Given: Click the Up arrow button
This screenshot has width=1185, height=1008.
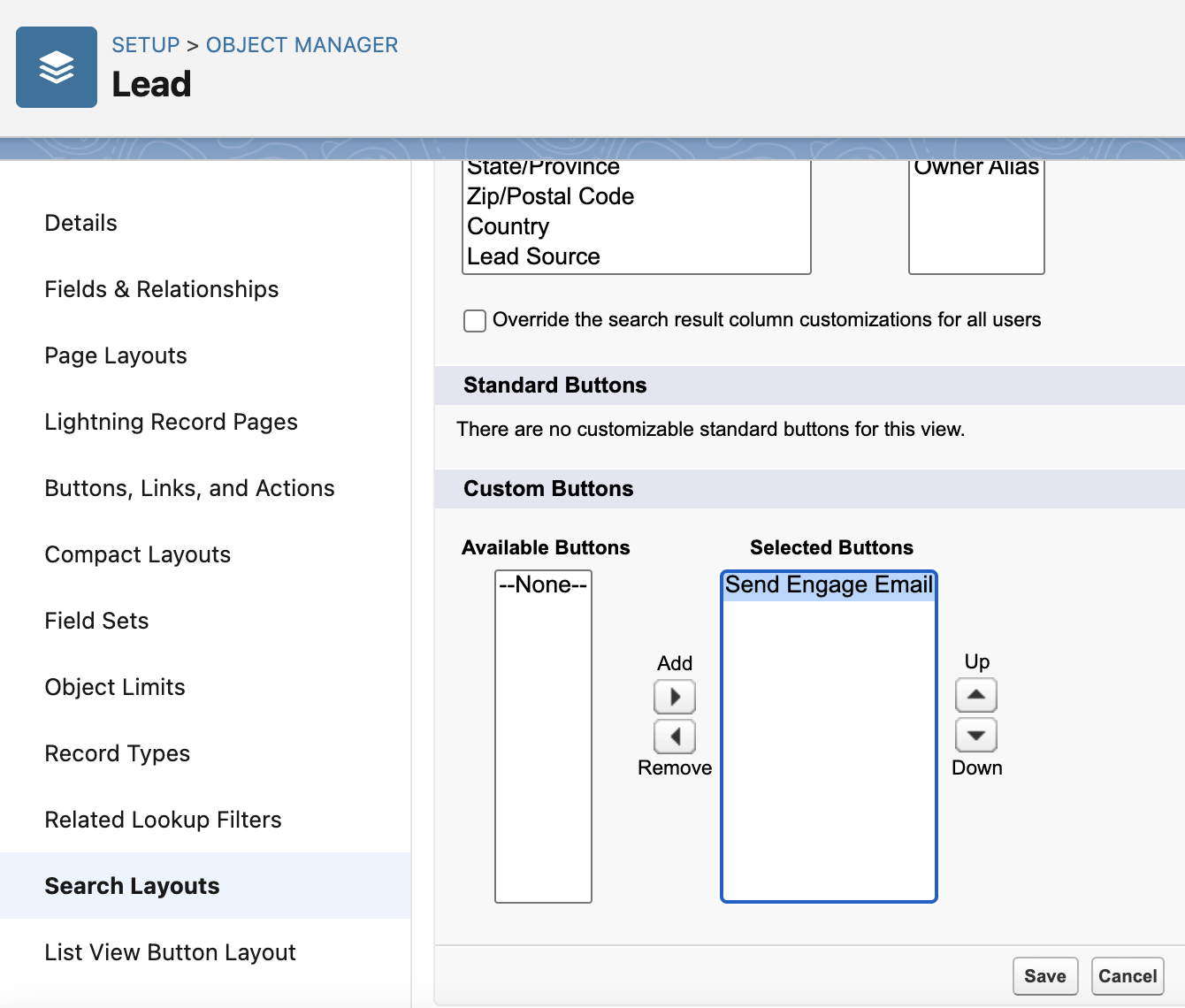Looking at the screenshot, I should (976, 695).
